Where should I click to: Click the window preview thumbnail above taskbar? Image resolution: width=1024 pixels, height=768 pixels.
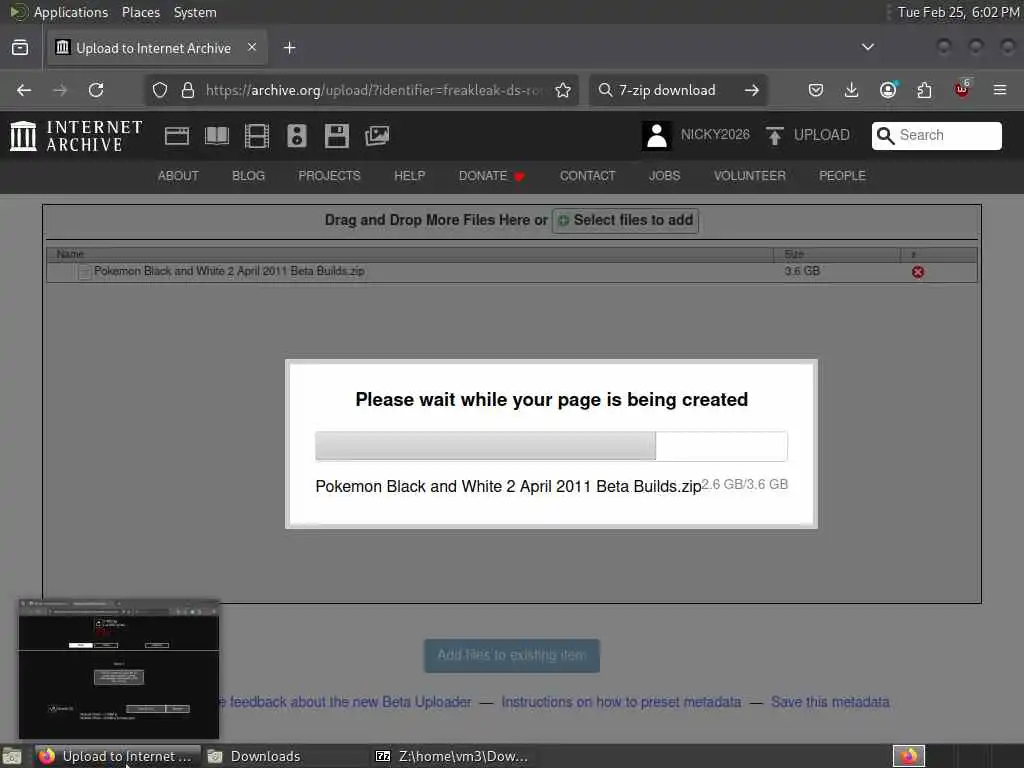pyautogui.click(x=119, y=669)
